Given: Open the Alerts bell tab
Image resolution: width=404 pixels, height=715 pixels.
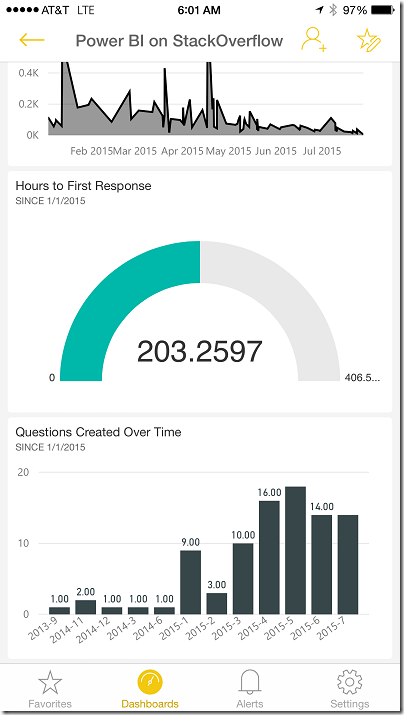Looking at the screenshot, I should point(249,689).
